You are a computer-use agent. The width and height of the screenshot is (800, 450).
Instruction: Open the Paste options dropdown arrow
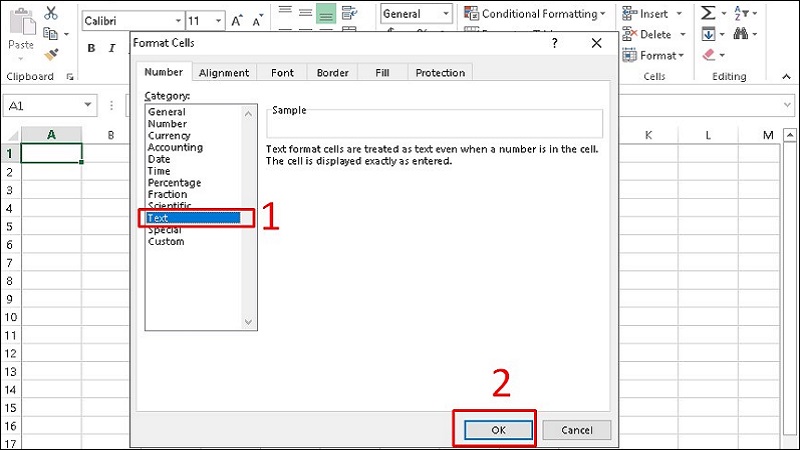[x=21, y=59]
